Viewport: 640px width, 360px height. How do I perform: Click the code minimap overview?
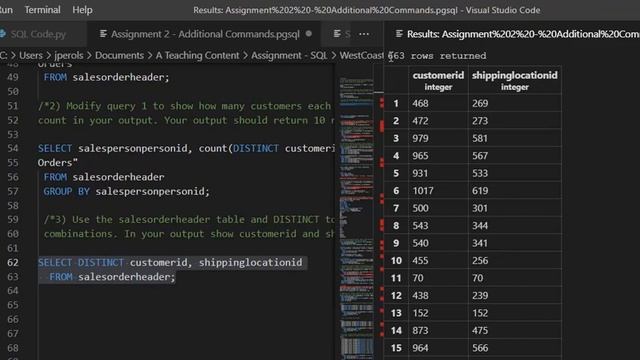coord(356,216)
